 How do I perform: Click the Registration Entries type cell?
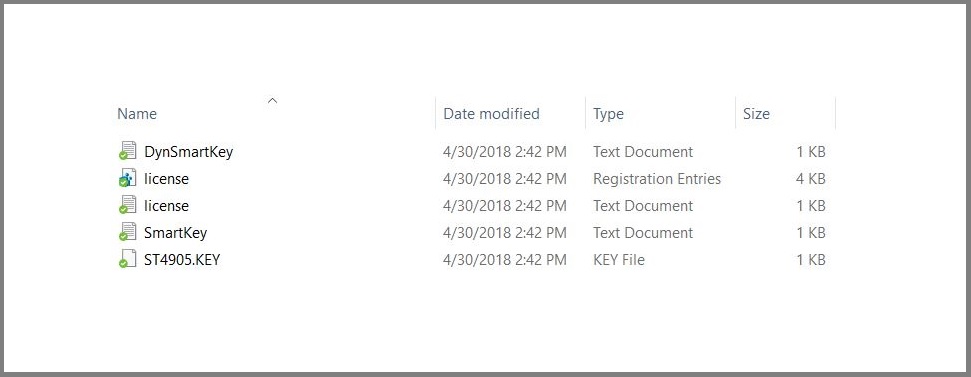click(x=657, y=179)
